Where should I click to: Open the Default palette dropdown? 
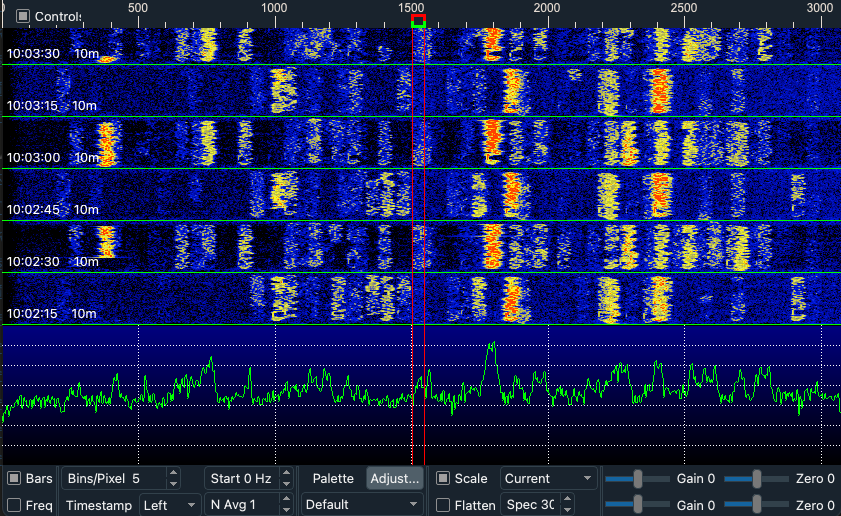click(x=362, y=504)
